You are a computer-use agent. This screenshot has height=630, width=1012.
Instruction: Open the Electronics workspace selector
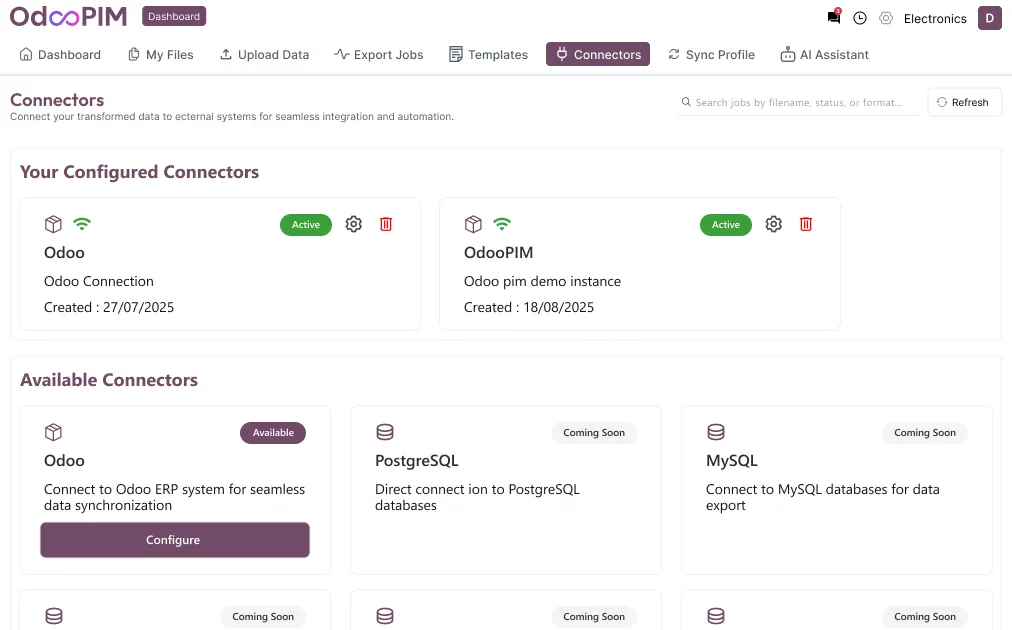coord(935,18)
